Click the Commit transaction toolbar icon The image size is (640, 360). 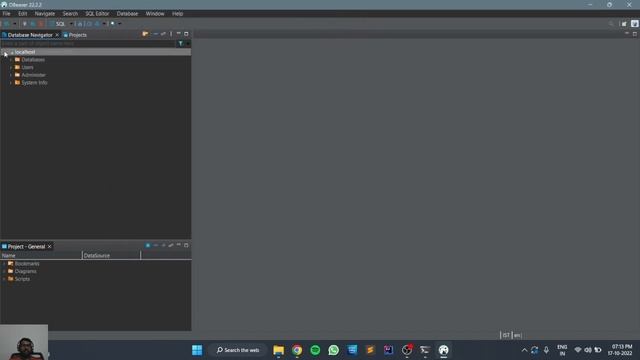[80, 24]
